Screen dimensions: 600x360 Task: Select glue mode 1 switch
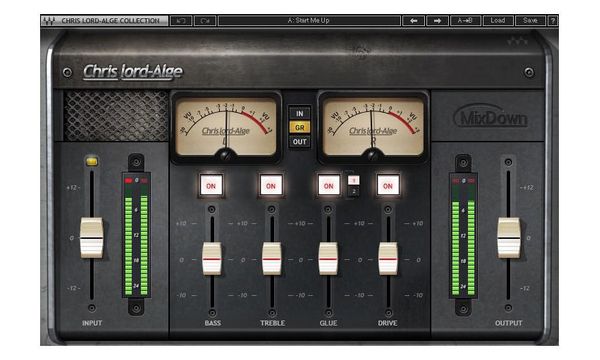354,180
